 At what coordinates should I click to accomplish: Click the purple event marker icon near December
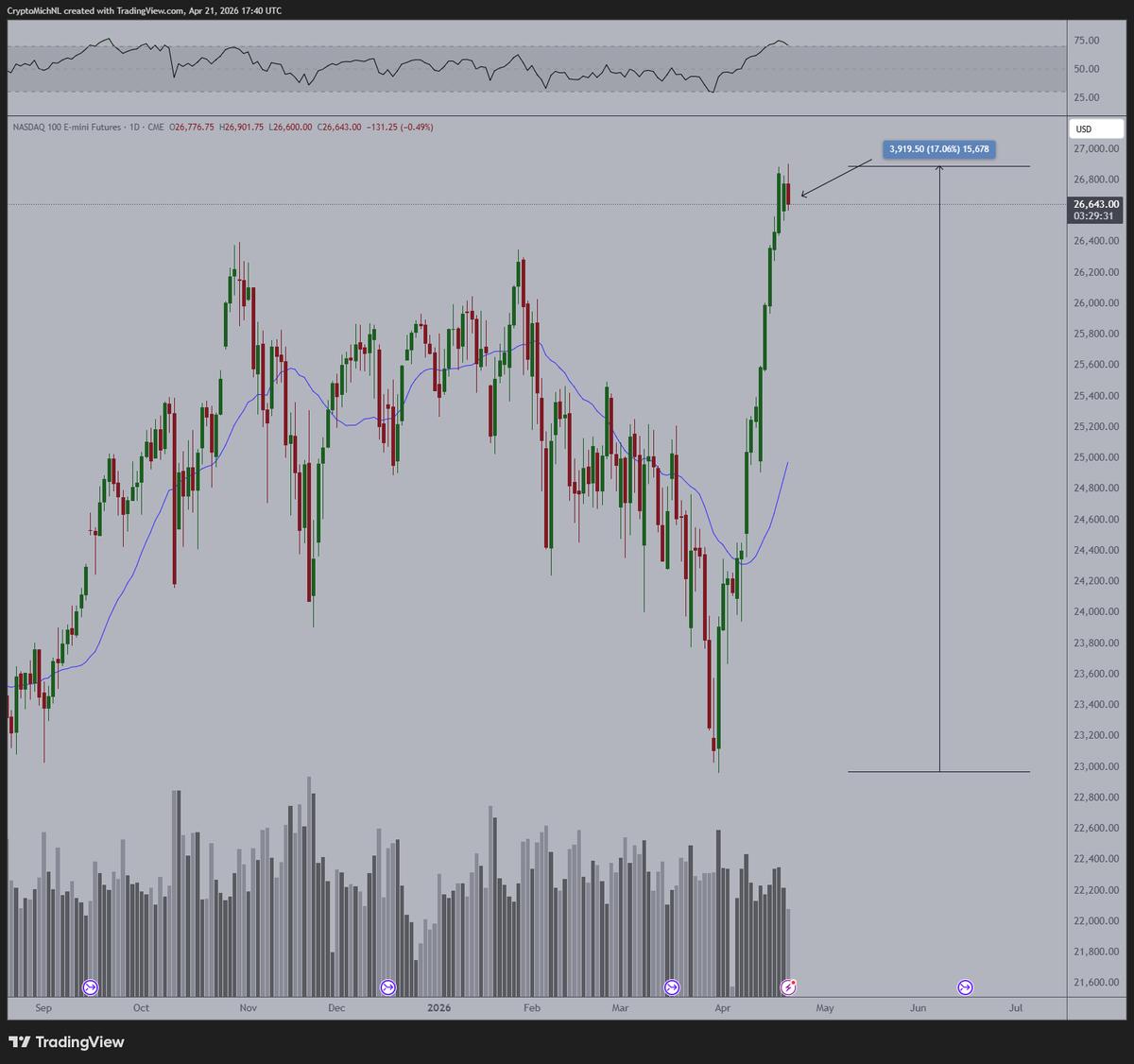click(x=387, y=986)
